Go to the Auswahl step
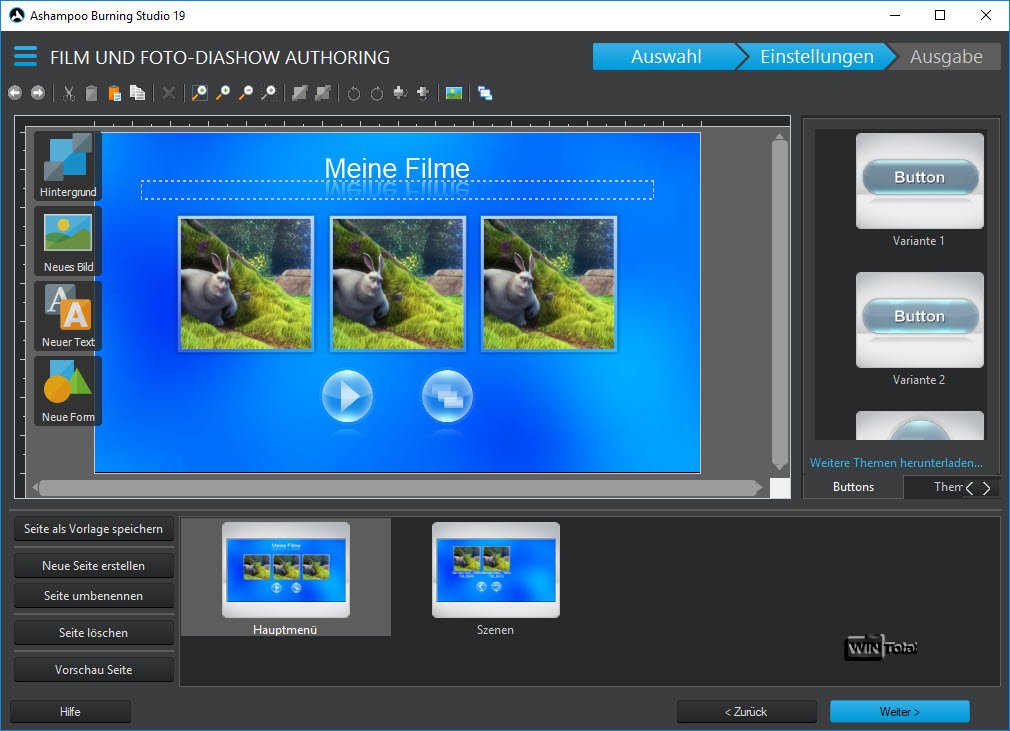This screenshot has height=731, width=1010. pos(666,57)
